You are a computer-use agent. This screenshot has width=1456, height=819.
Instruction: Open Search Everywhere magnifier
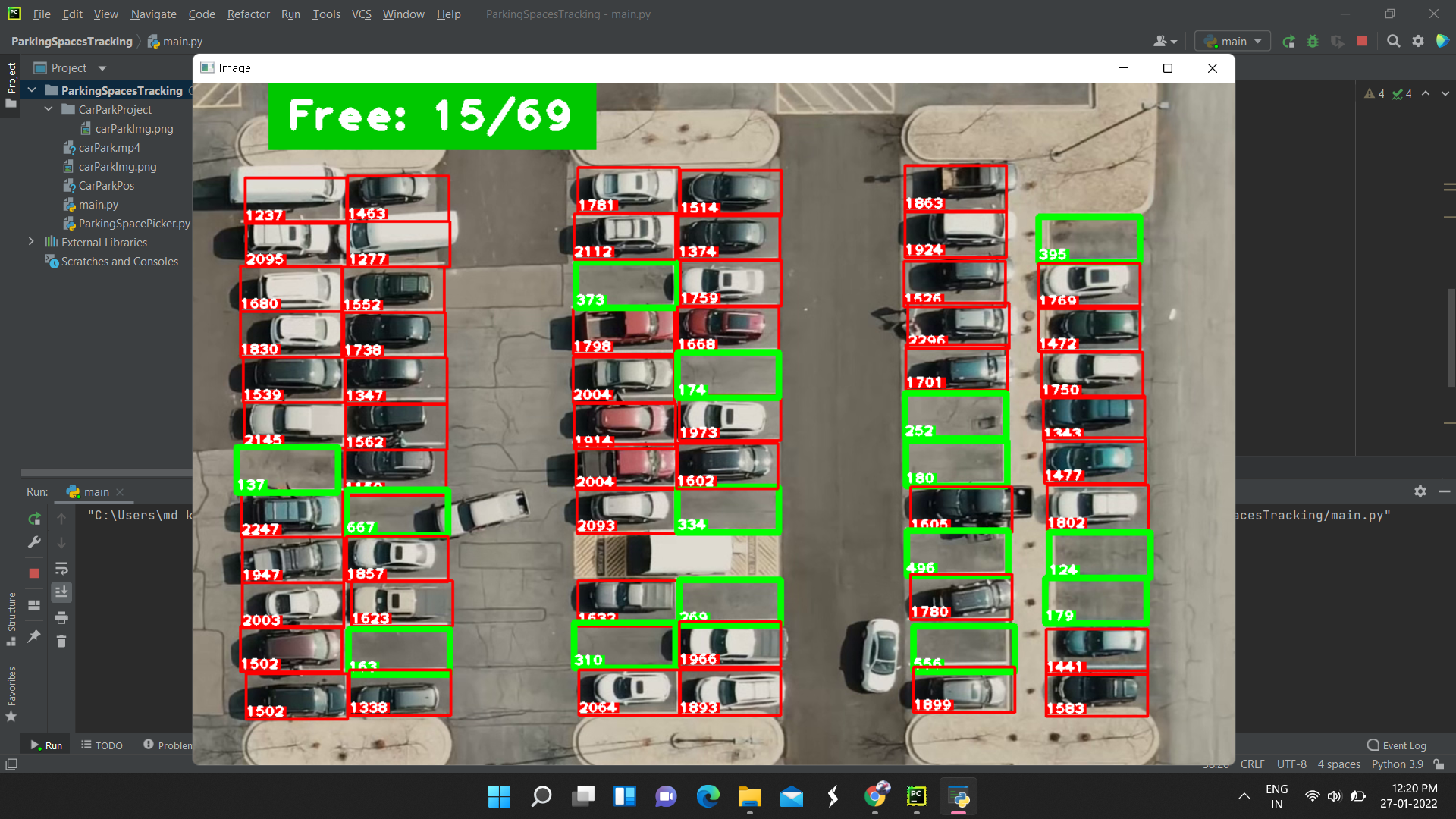point(1394,42)
